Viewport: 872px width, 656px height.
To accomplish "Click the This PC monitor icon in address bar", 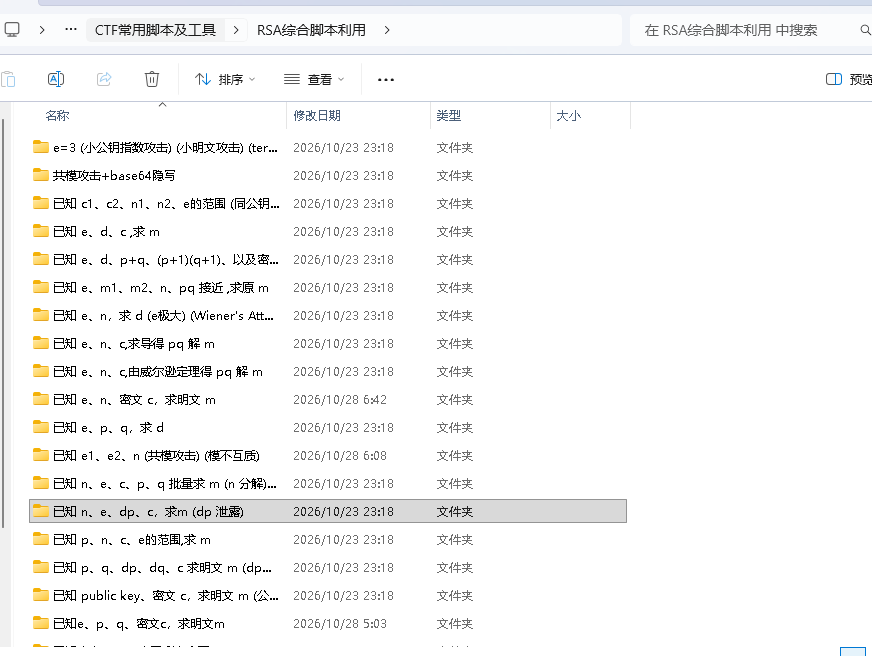I will [x=12, y=29].
